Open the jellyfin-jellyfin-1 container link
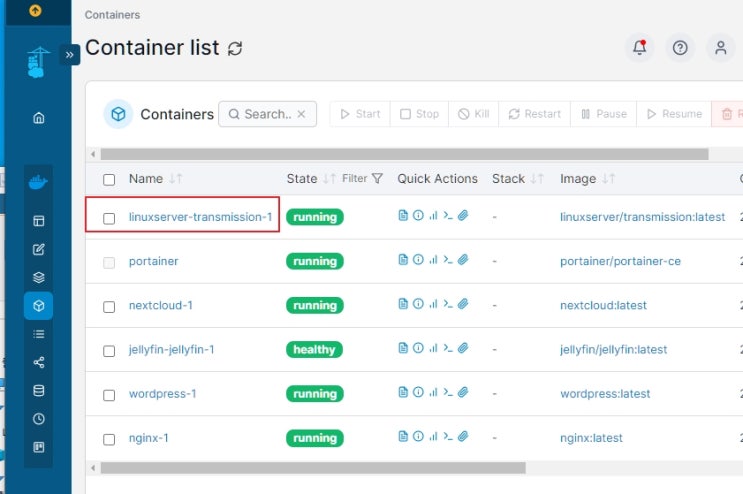Viewport: 743px width, 494px height. point(172,350)
